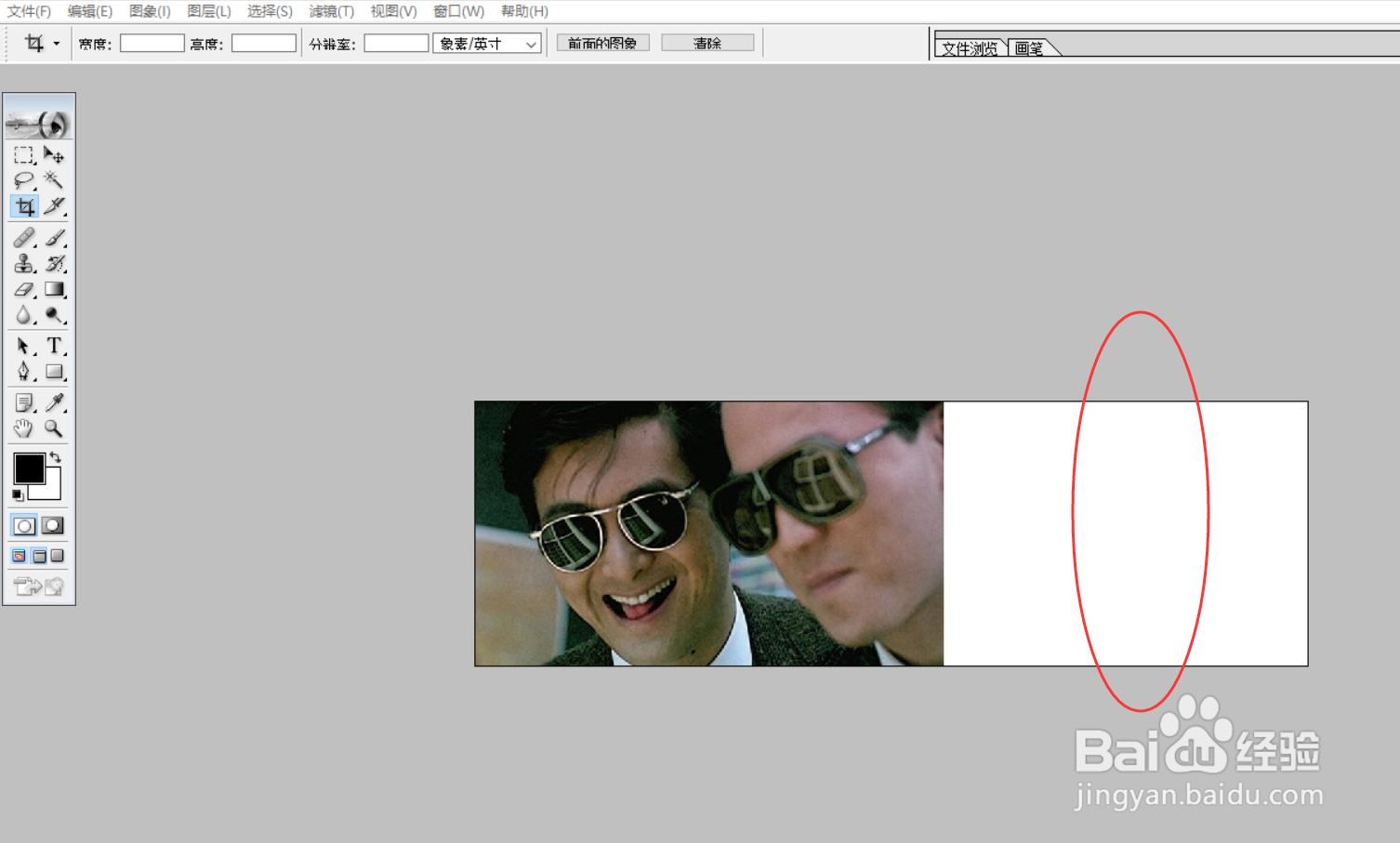Select the Pen tool
The height and width of the screenshot is (843, 1400).
pos(24,373)
